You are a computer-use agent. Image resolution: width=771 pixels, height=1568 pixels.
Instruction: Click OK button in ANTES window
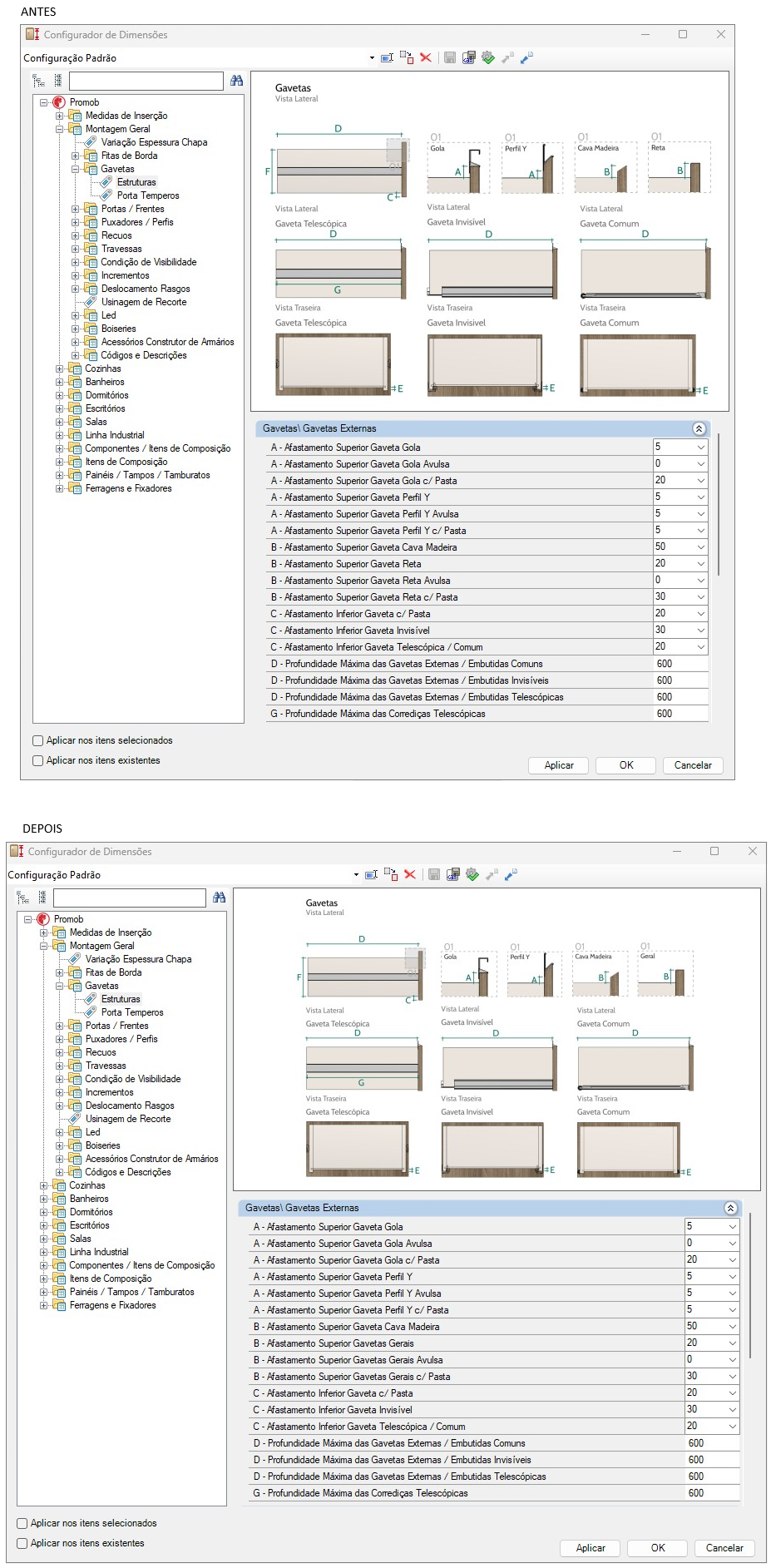tap(626, 765)
